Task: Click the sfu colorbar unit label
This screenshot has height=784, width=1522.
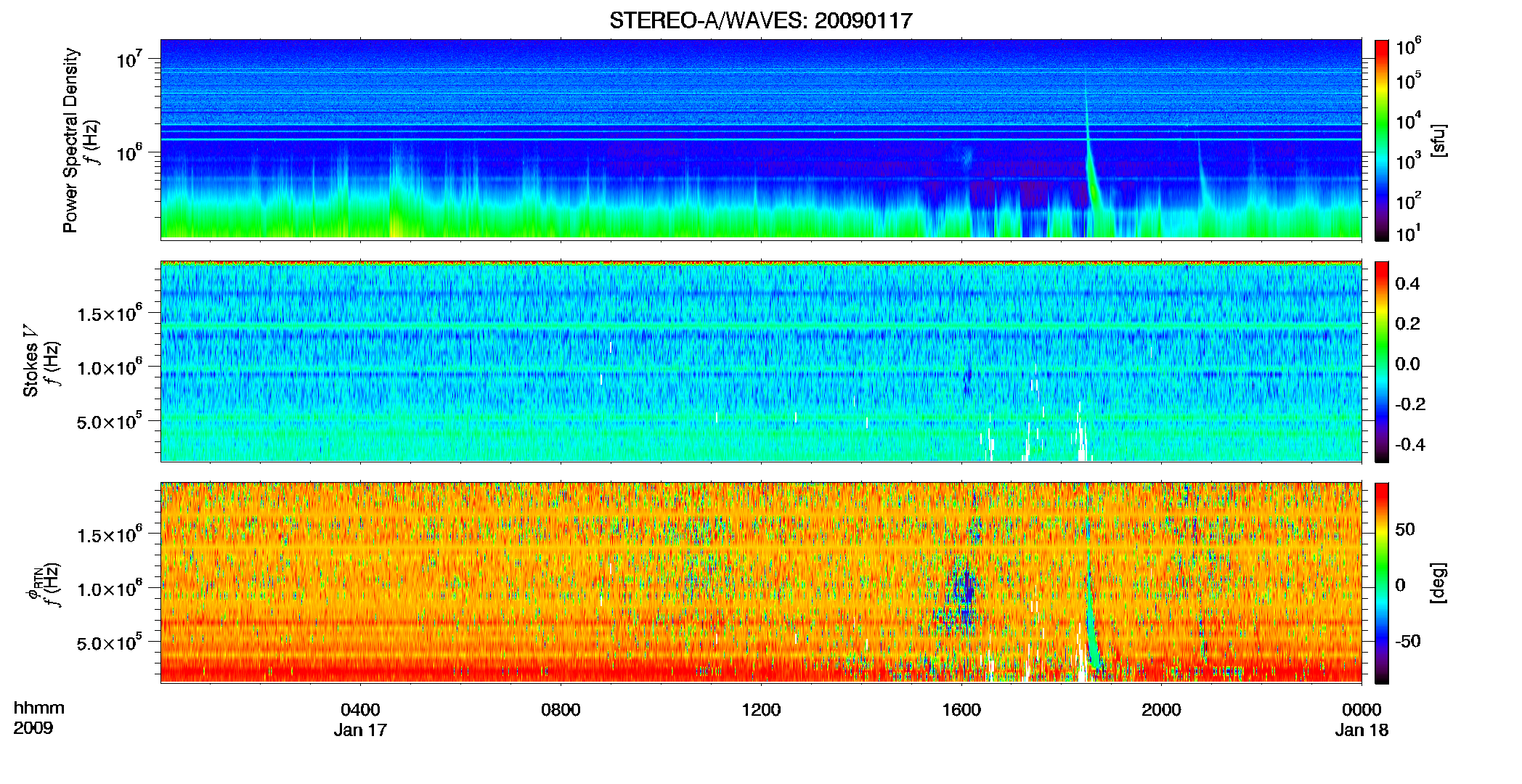Action: (x=1438, y=141)
